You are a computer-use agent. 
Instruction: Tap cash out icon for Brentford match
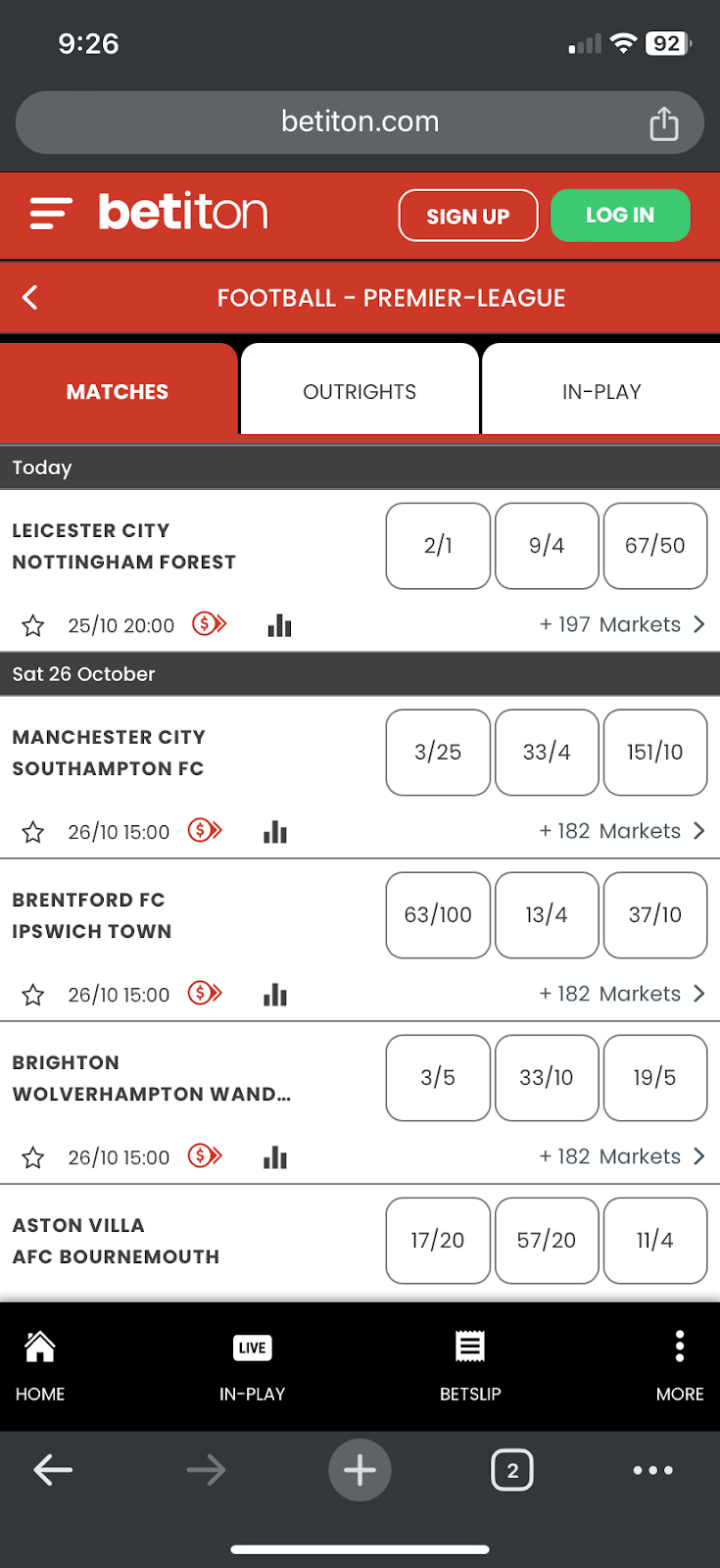[x=206, y=994]
